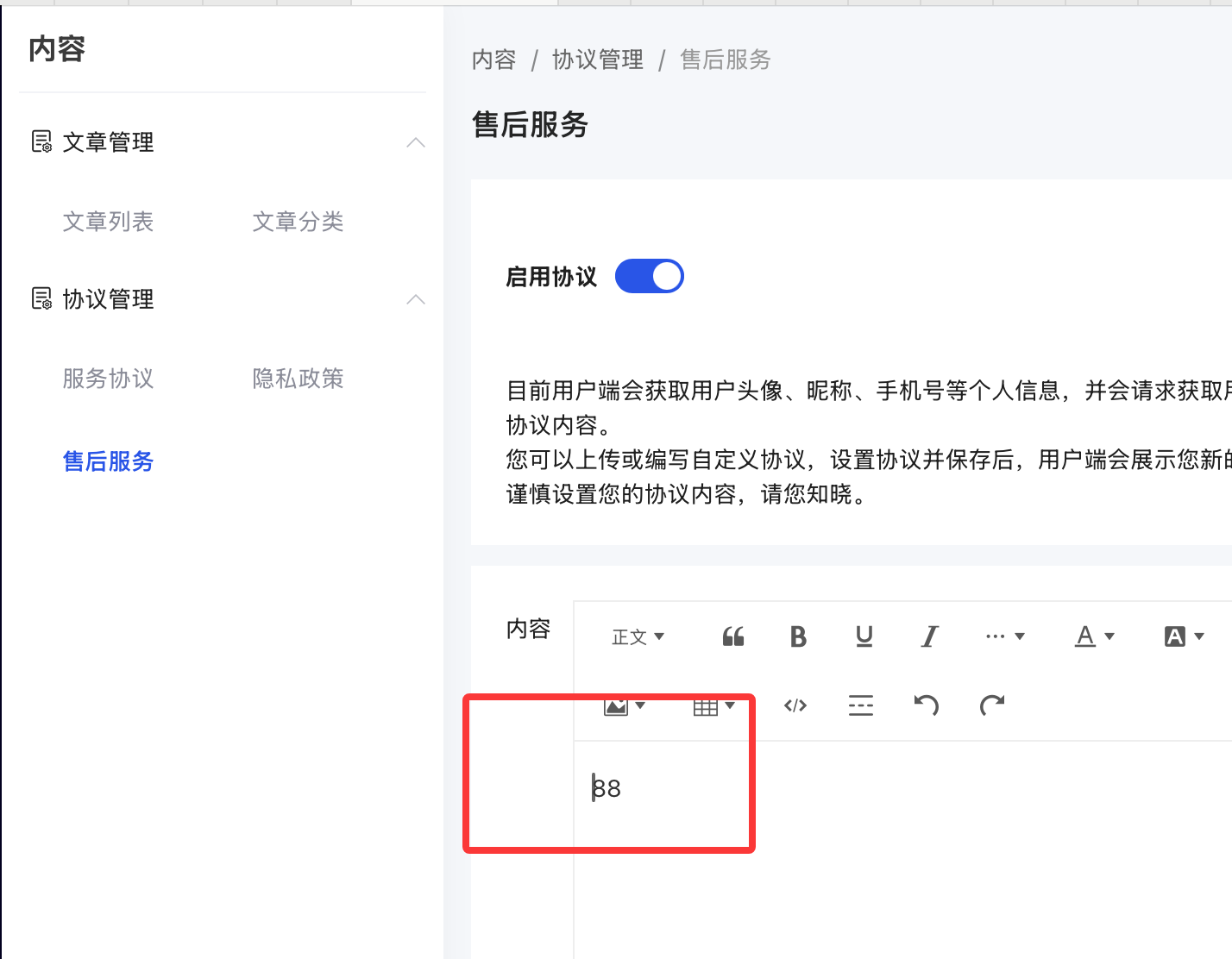
Task: Disable the 启用协议 switch
Action: 649,276
